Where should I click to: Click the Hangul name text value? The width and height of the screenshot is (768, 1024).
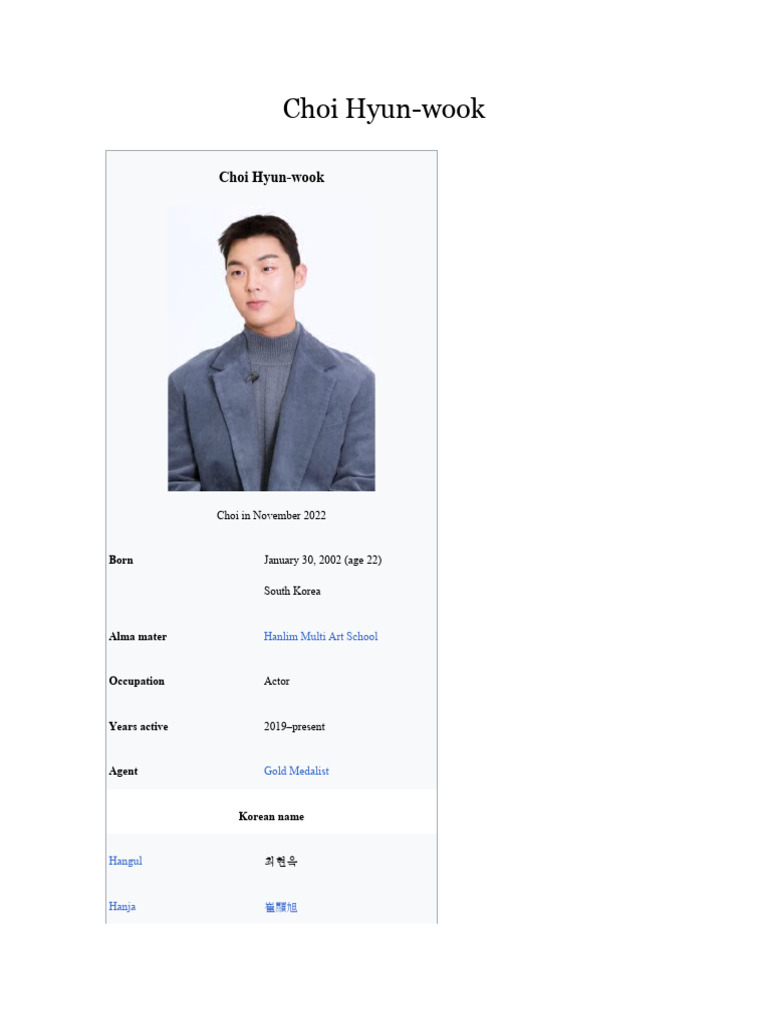(x=281, y=861)
